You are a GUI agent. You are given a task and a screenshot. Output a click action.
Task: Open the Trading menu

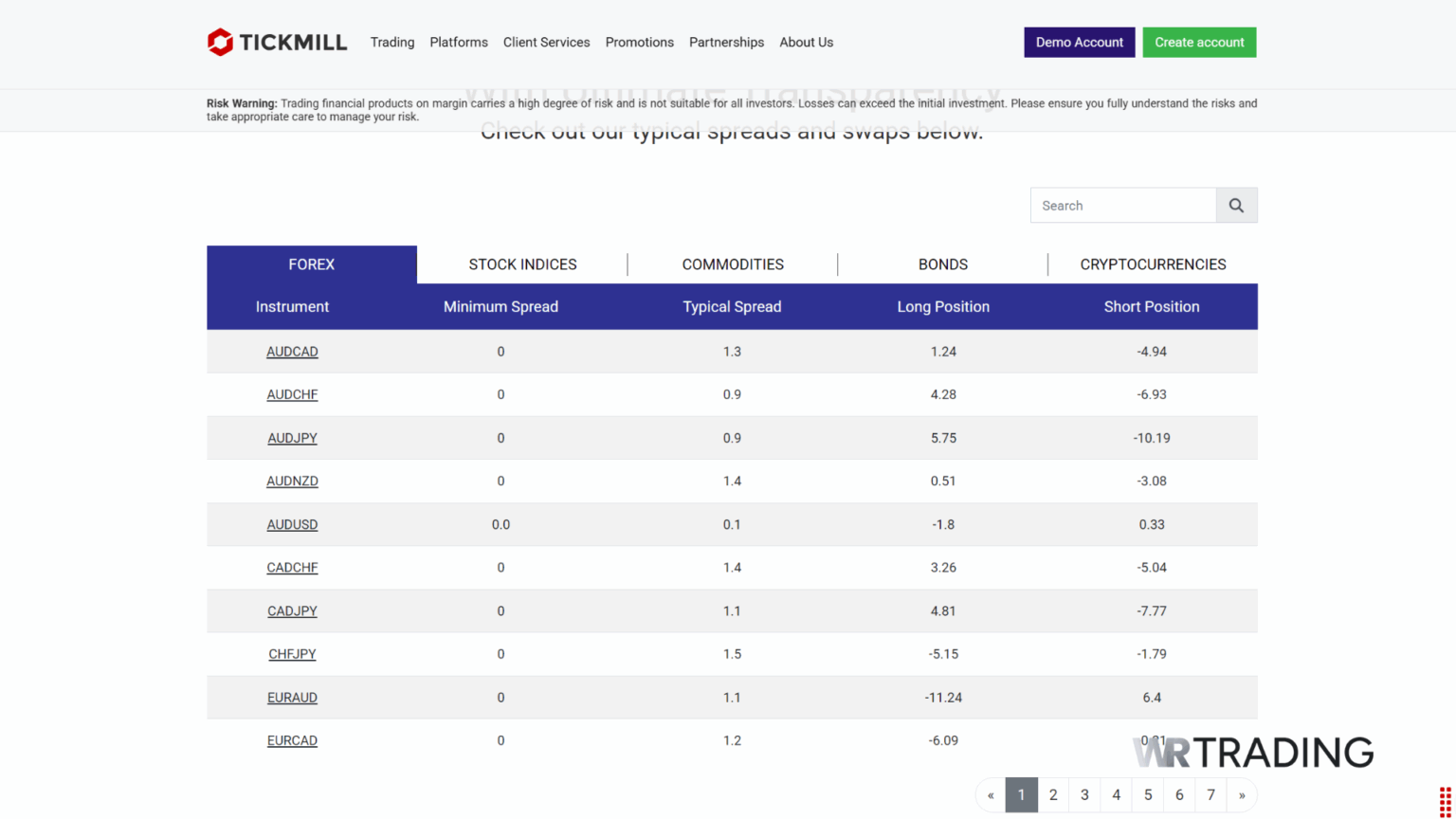tap(391, 42)
